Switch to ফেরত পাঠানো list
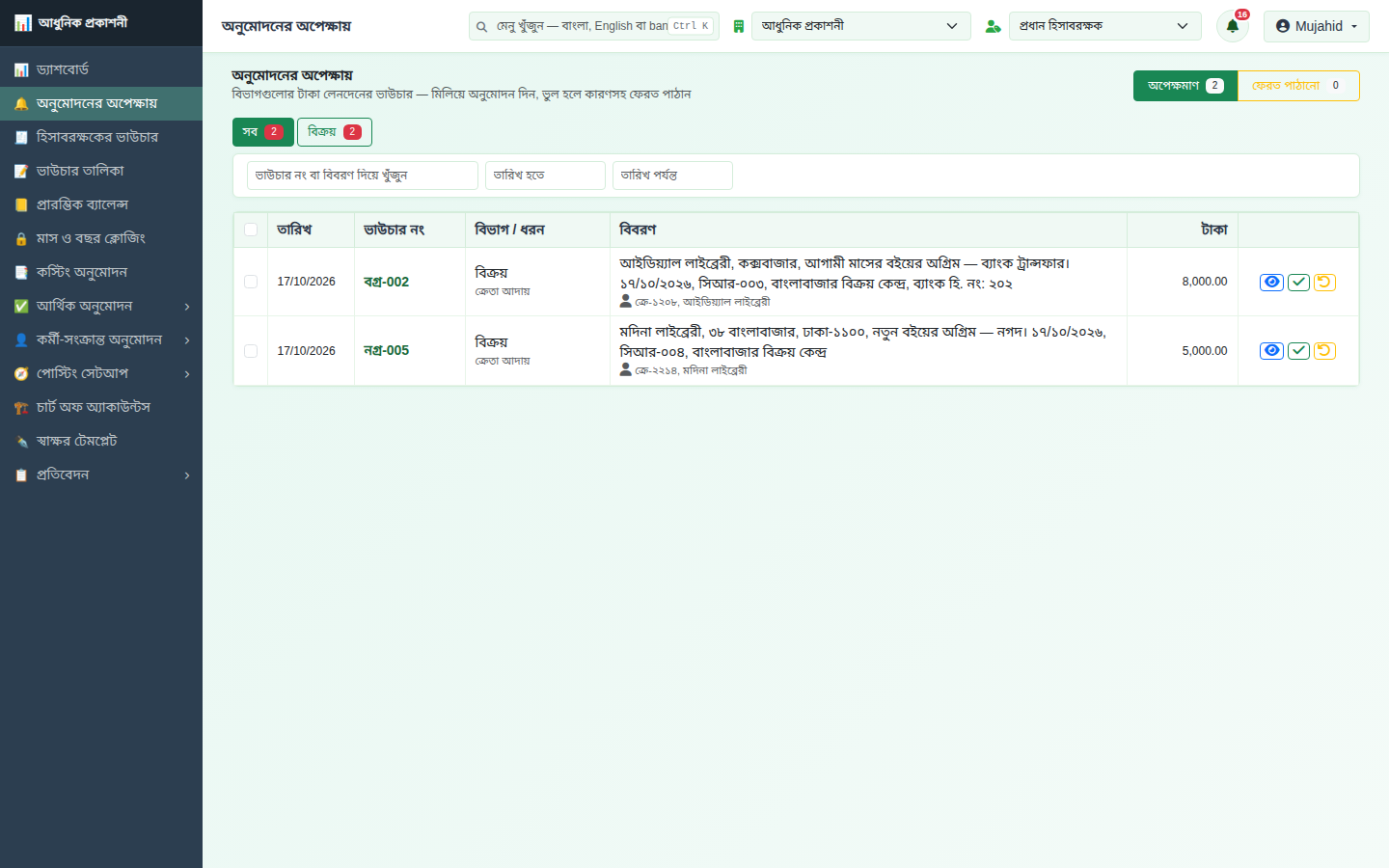The image size is (1389, 868). click(x=1298, y=86)
